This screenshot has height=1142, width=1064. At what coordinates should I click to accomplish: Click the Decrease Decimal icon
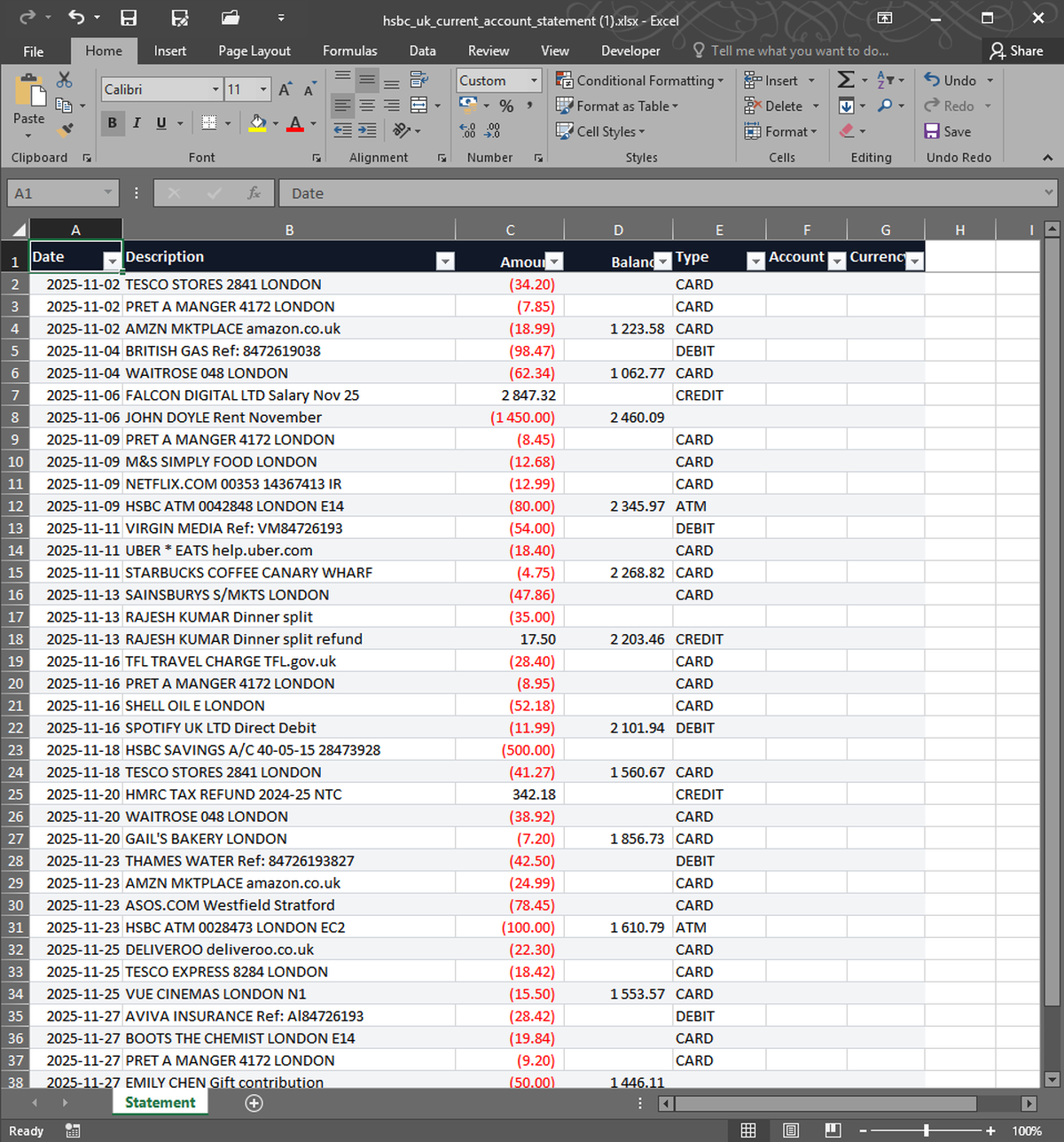click(x=492, y=130)
